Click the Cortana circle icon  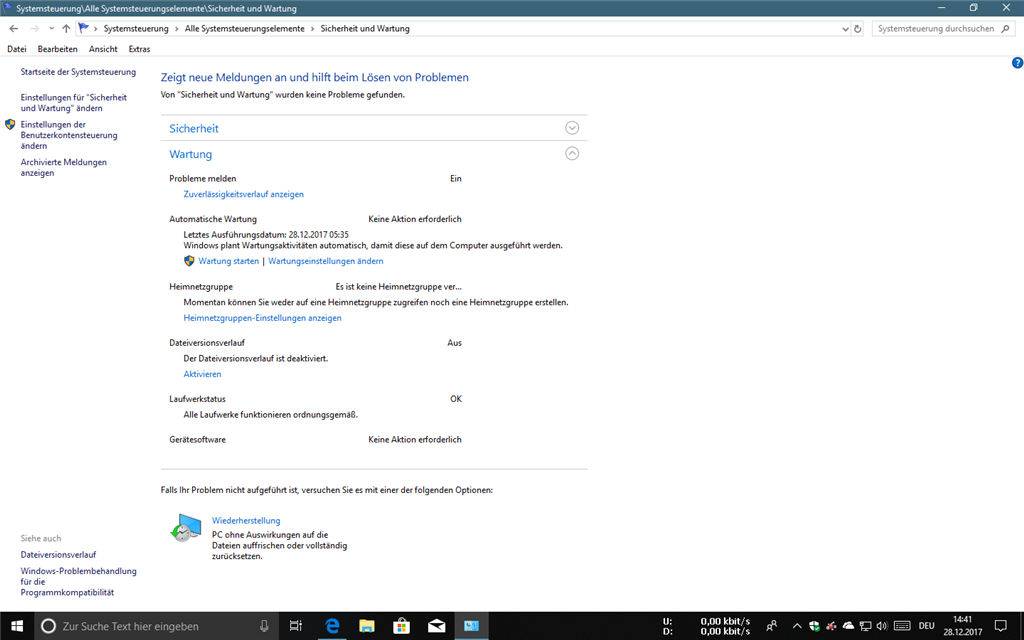(48, 626)
